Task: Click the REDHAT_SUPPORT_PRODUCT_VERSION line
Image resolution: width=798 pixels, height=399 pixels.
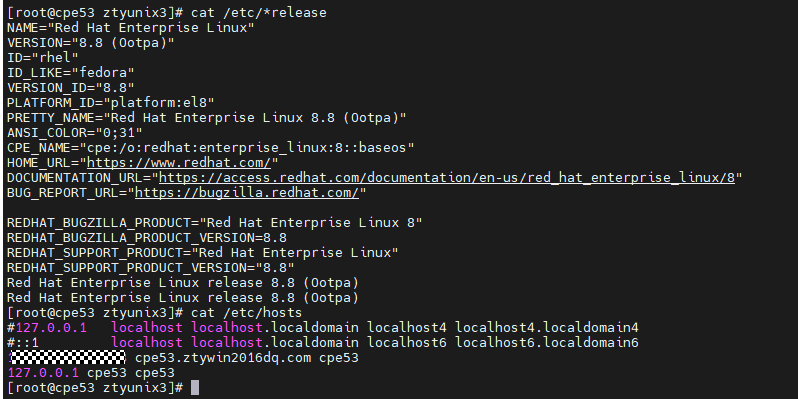Action: point(151,268)
